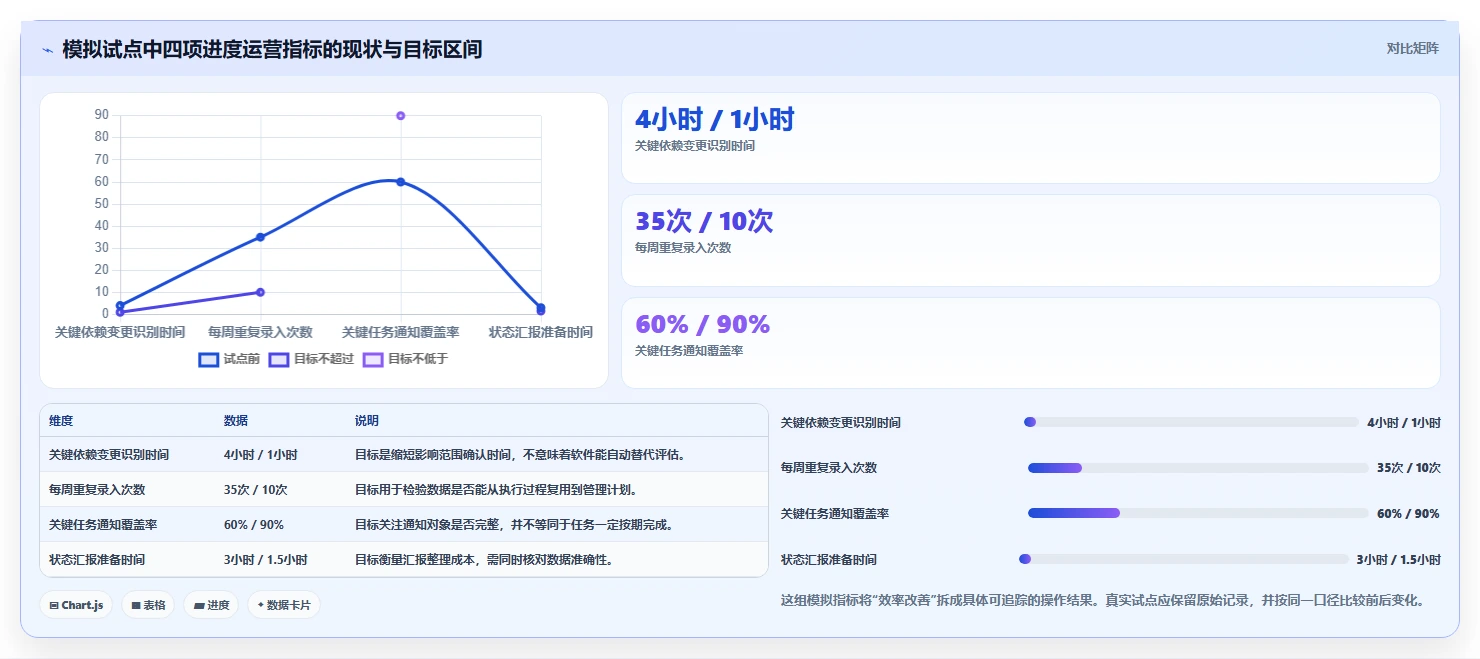Click the chart x-axis label 状态汇报准备时间

pos(540,332)
